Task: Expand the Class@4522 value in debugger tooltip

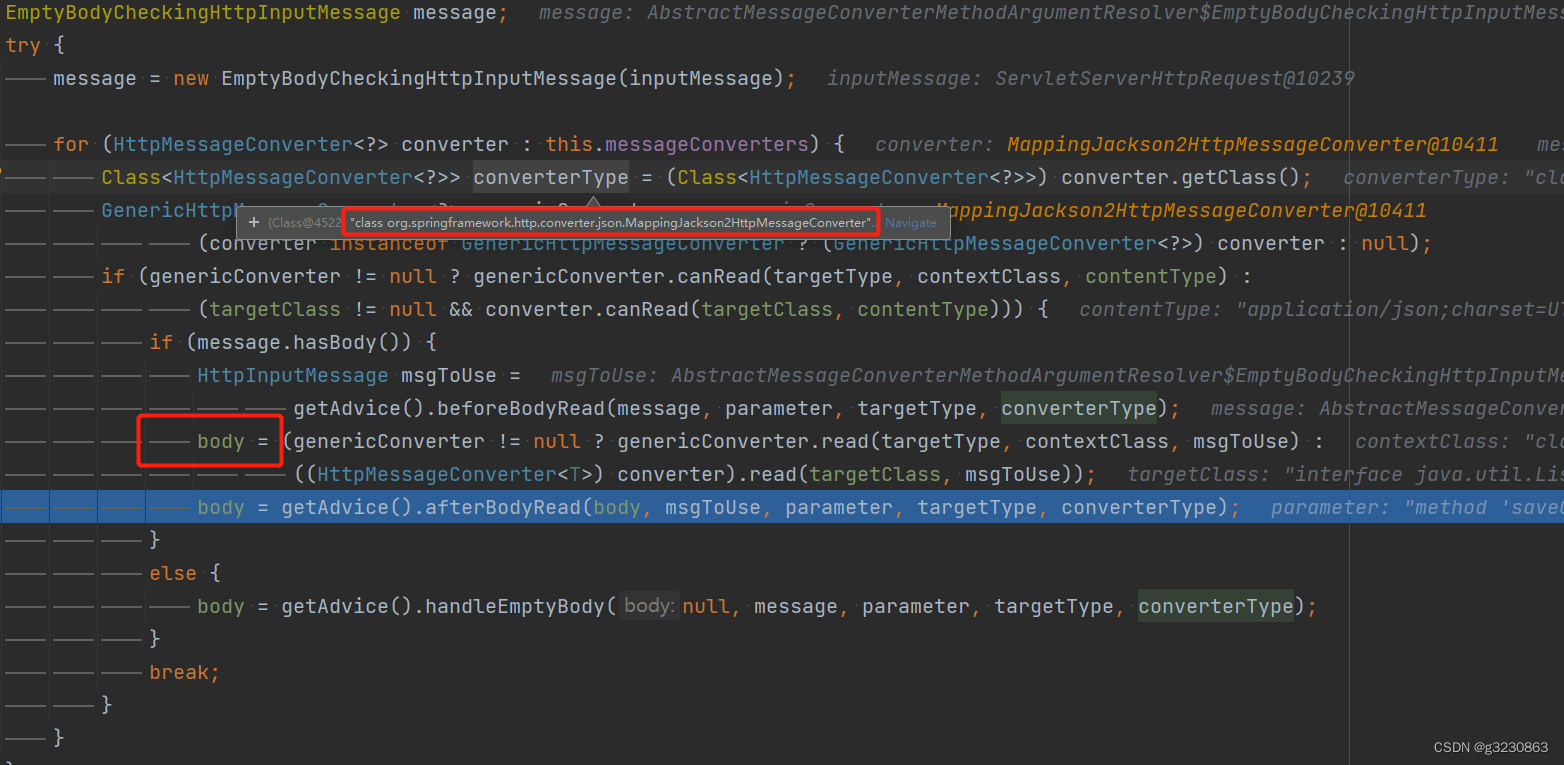Action: [x=254, y=223]
